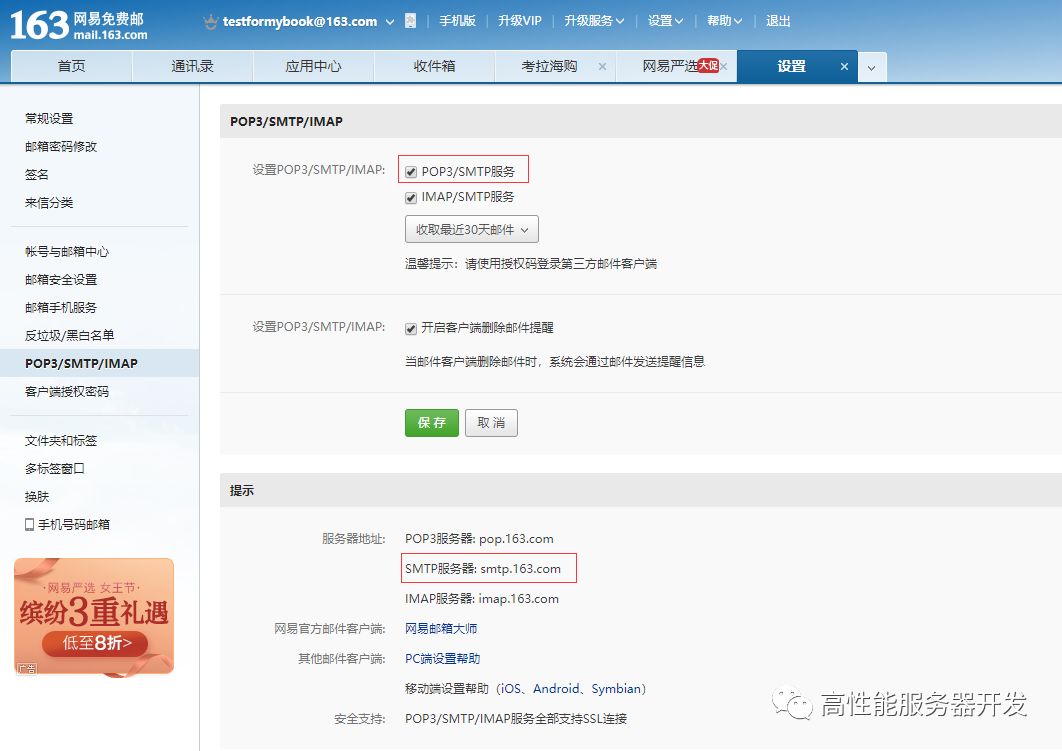The width and height of the screenshot is (1062, 751).
Task: Click 退出 to log out
Action: click(x=778, y=21)
